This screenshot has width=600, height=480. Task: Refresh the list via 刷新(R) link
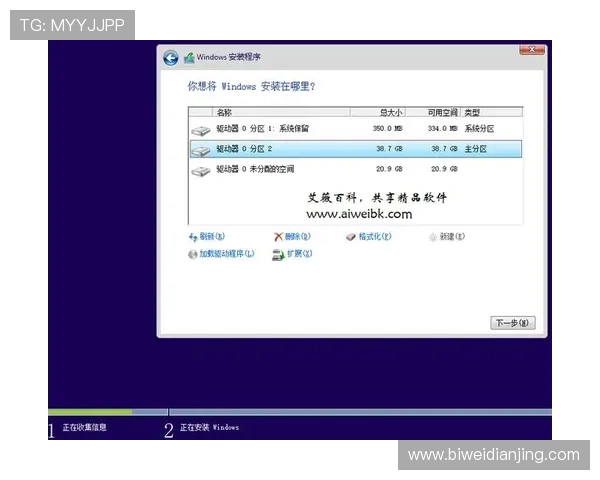click(212, 237)
